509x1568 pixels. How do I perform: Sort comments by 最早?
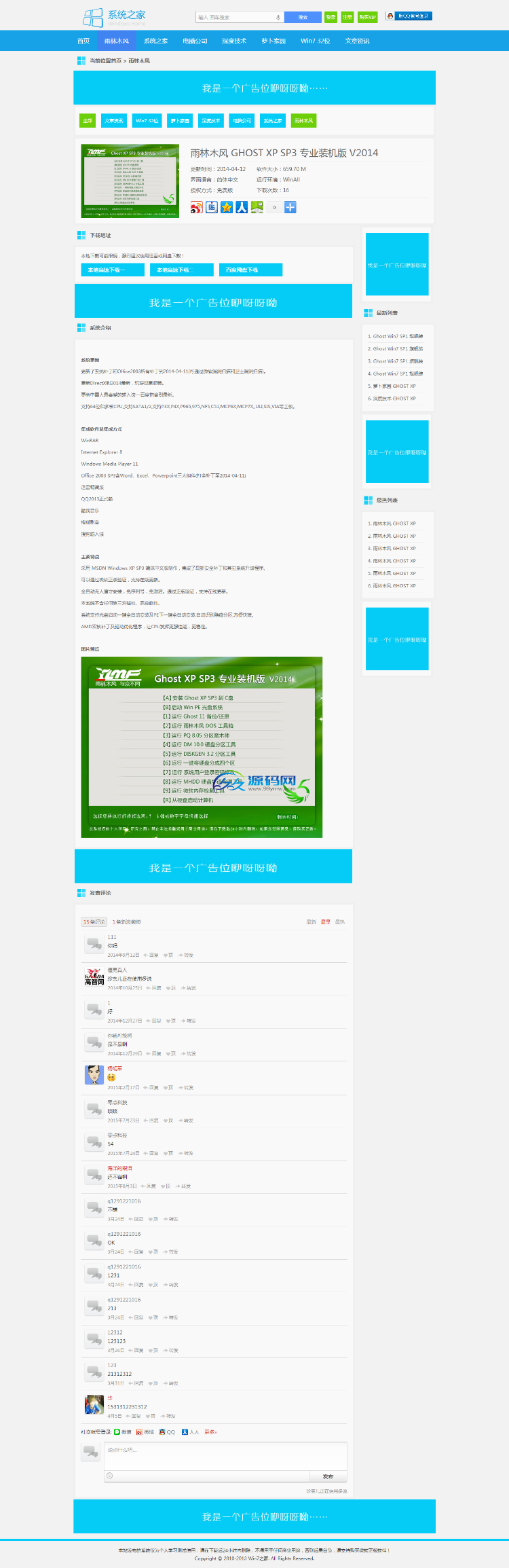(x=326, y=922)
